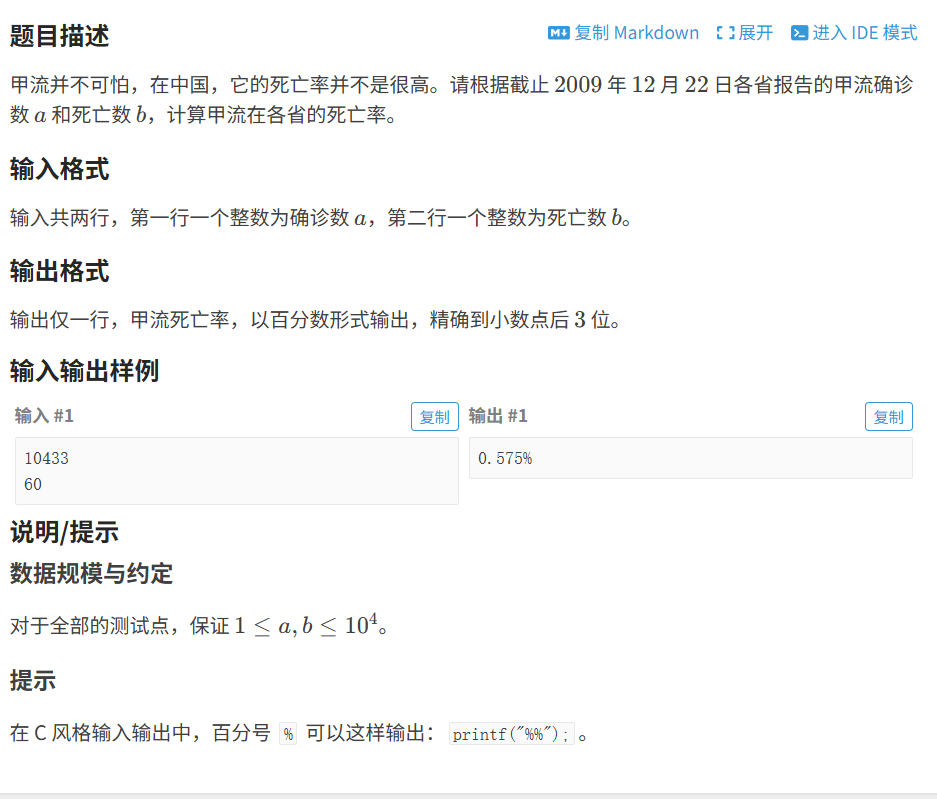Click the 10433 line in sample input

pos(47,458)
